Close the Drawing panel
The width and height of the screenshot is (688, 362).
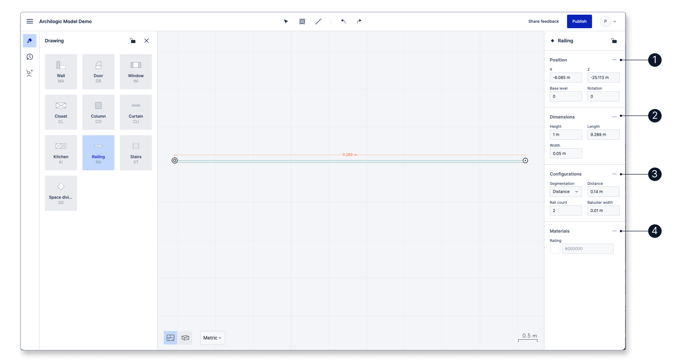[147, 41]
